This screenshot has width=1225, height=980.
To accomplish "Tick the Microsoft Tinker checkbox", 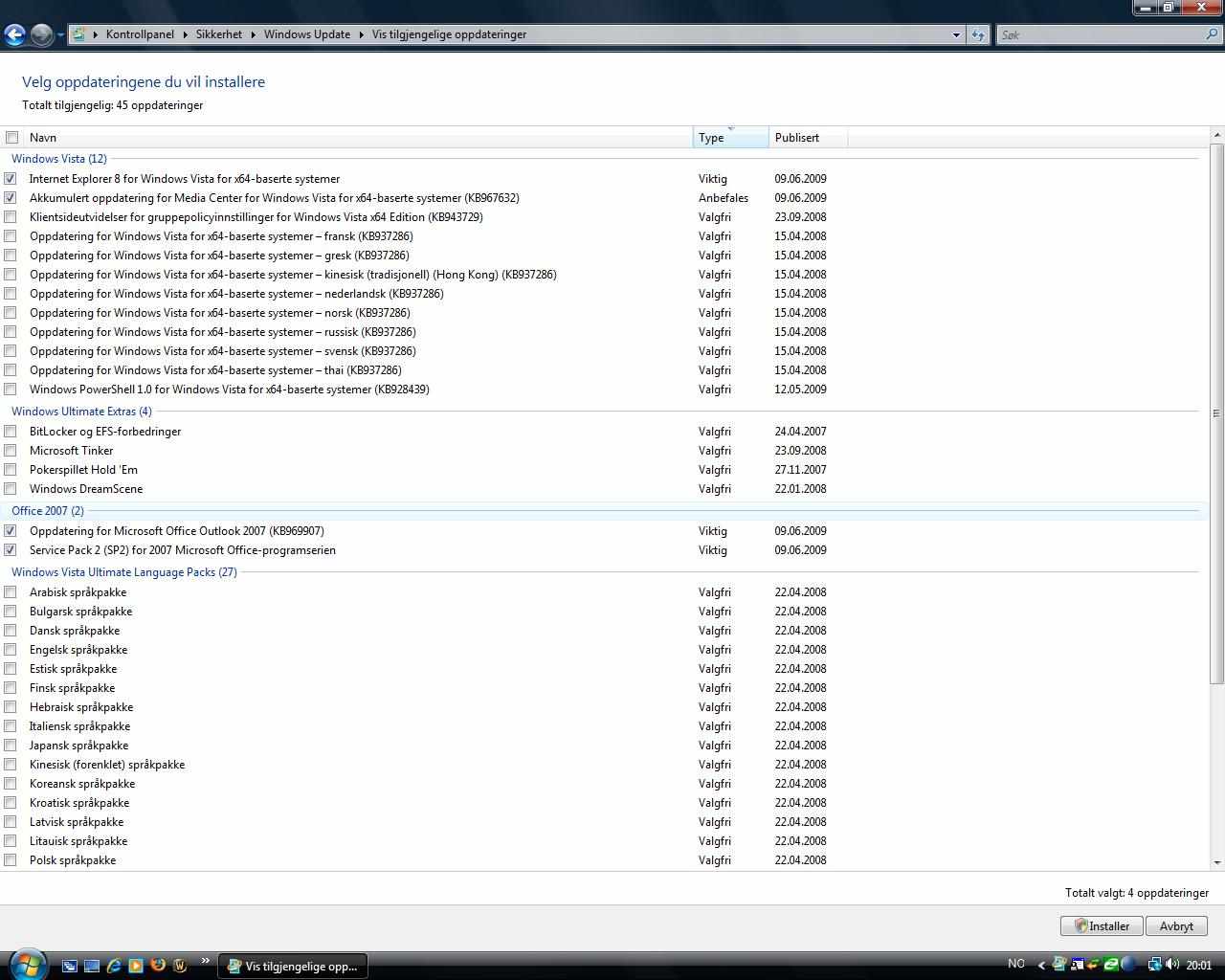I will [11, 451].
